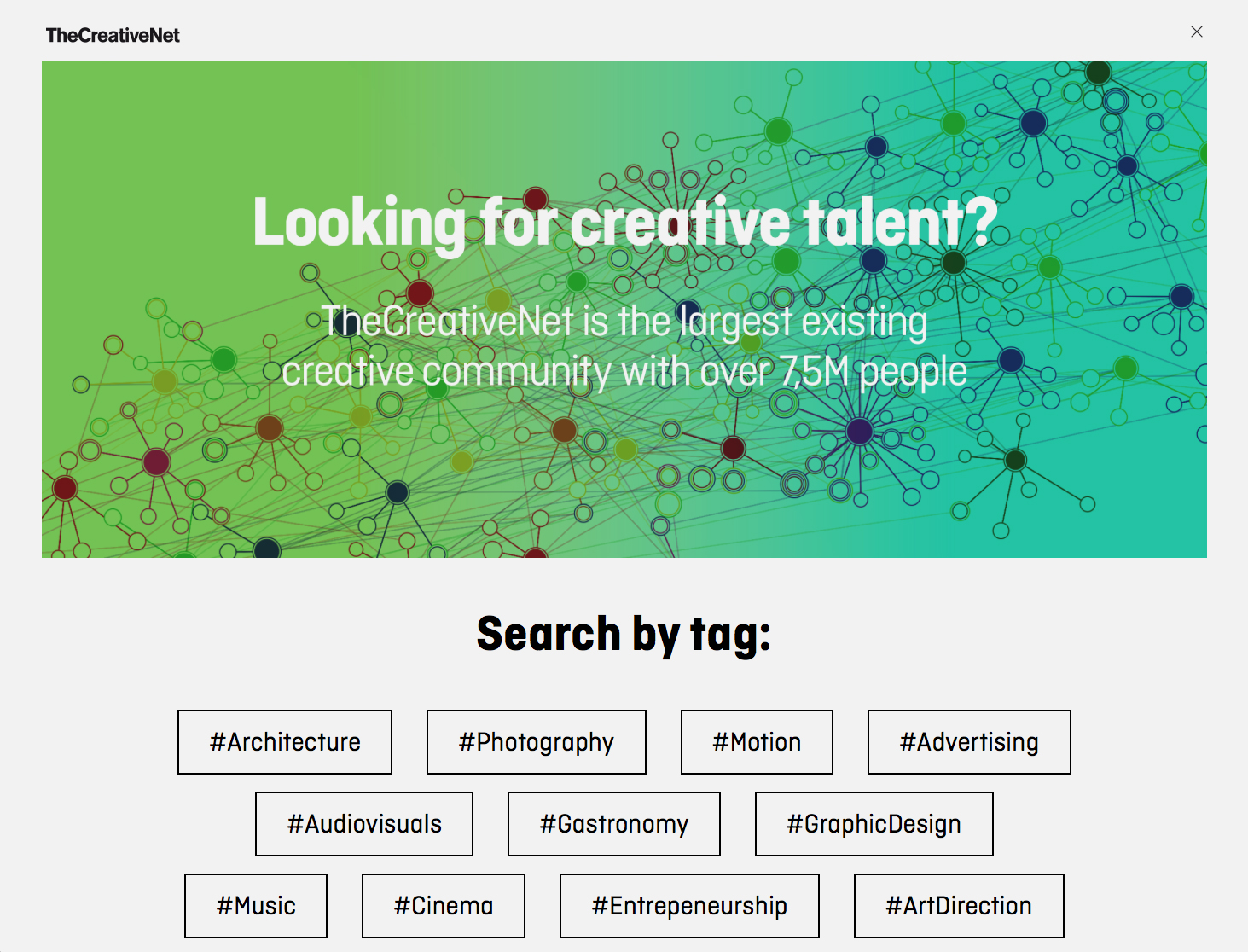Click the 'largest existing creative community' subtitle
Screen dimensions: 1248x952
coord(624,346)
